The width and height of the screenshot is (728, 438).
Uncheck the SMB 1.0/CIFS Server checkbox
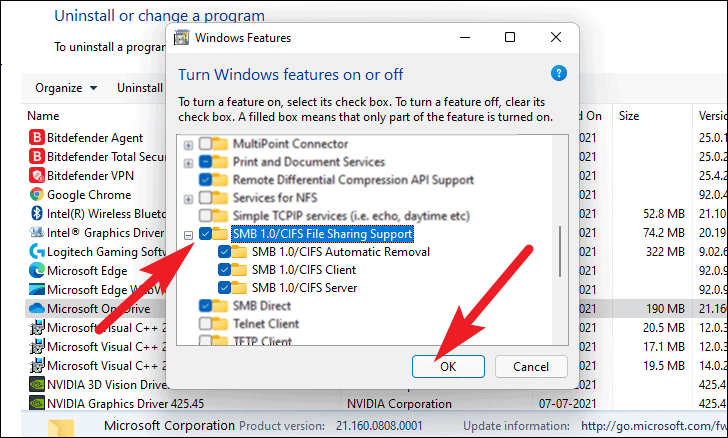tap(224, 288)
